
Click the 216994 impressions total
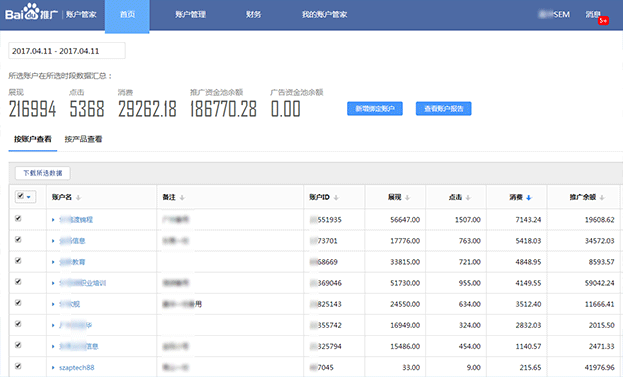point(33,109)
